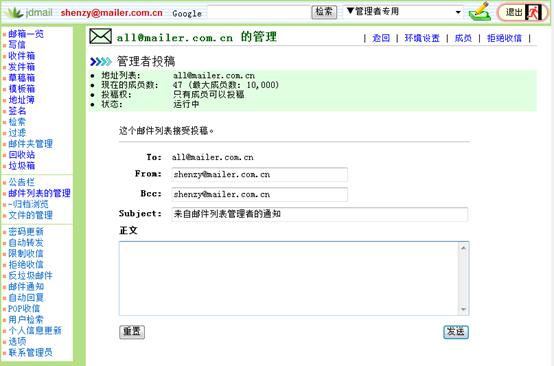Open 反垃圾邮件 anti-spam settings
The height and width of the screenshot is (366, 554).
(30, 276)
